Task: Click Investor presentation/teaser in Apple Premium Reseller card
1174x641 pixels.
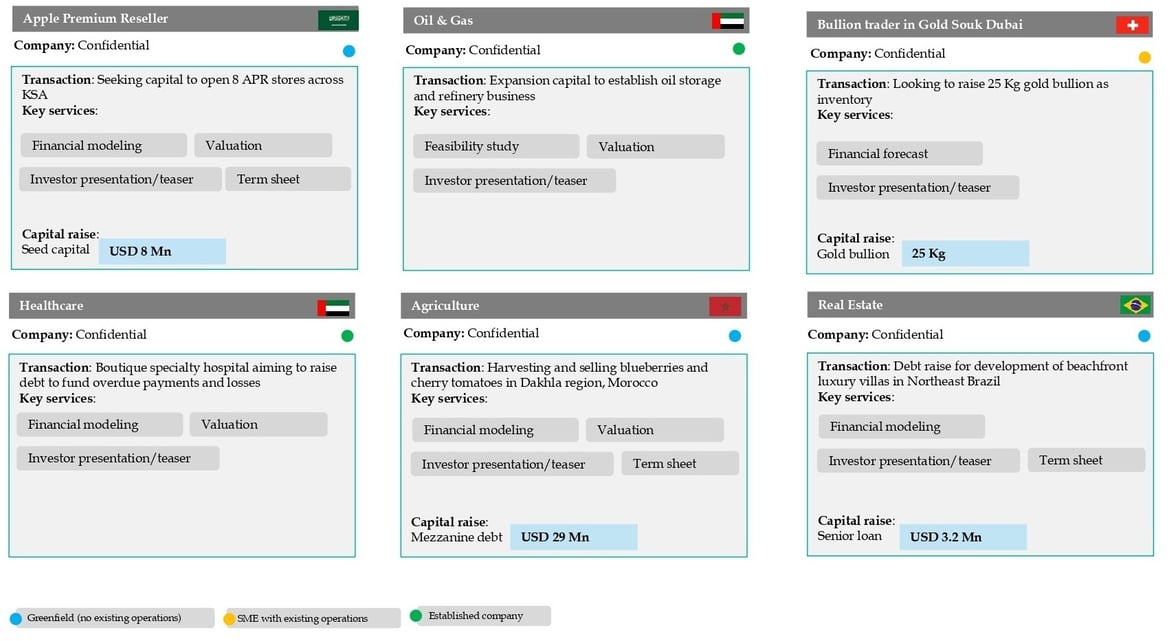Action: click(x=120, y=179)
